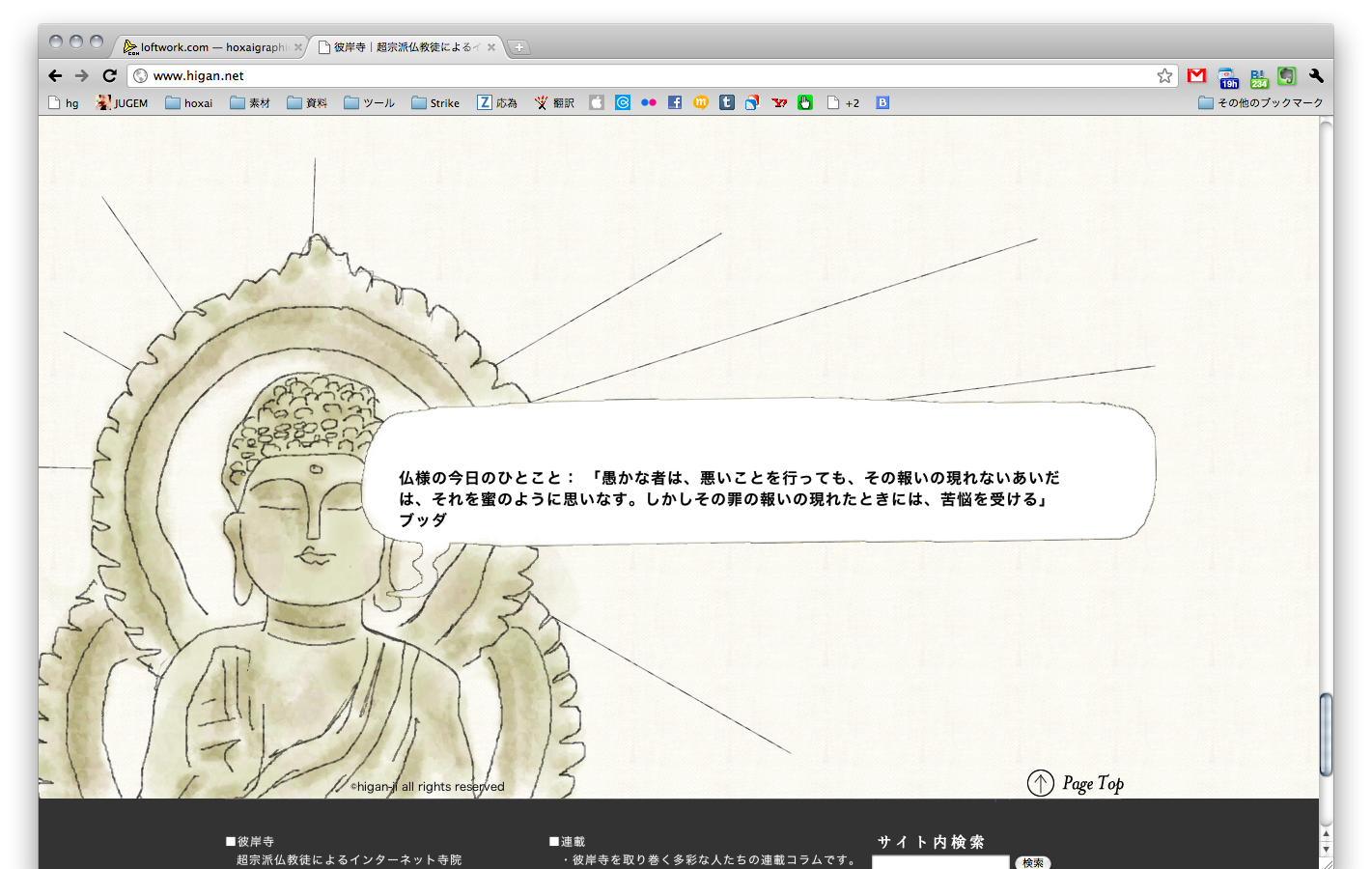
Task: Open the 翻訳 bookmark
Action: pos(554,102)
